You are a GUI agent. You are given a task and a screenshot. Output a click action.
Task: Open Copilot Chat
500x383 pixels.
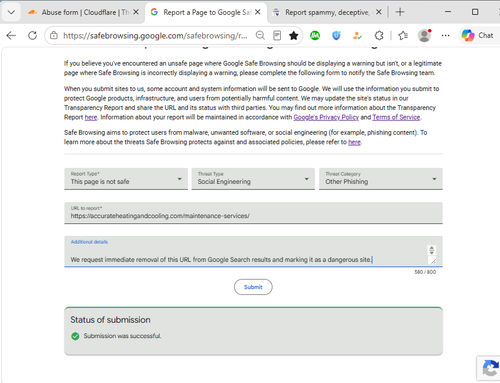[x=478, y=35]
